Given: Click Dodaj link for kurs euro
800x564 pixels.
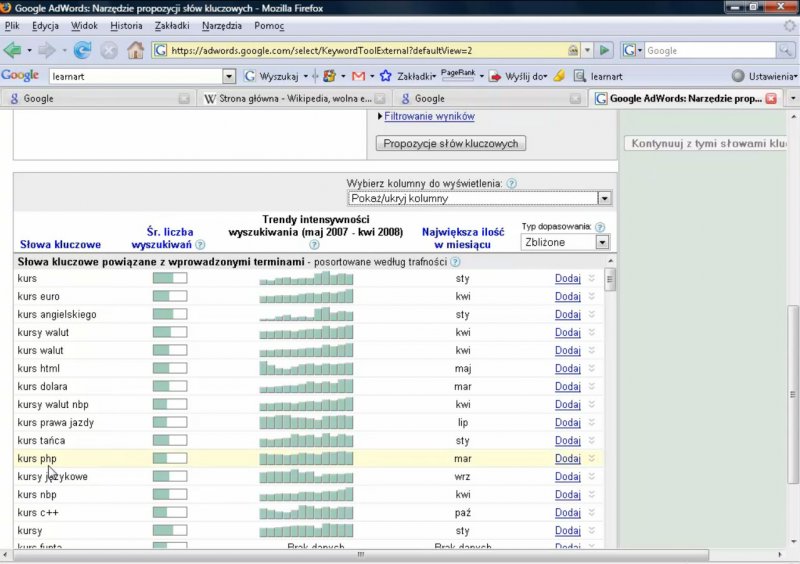Looking at the screenshot, I should (567, 297).
